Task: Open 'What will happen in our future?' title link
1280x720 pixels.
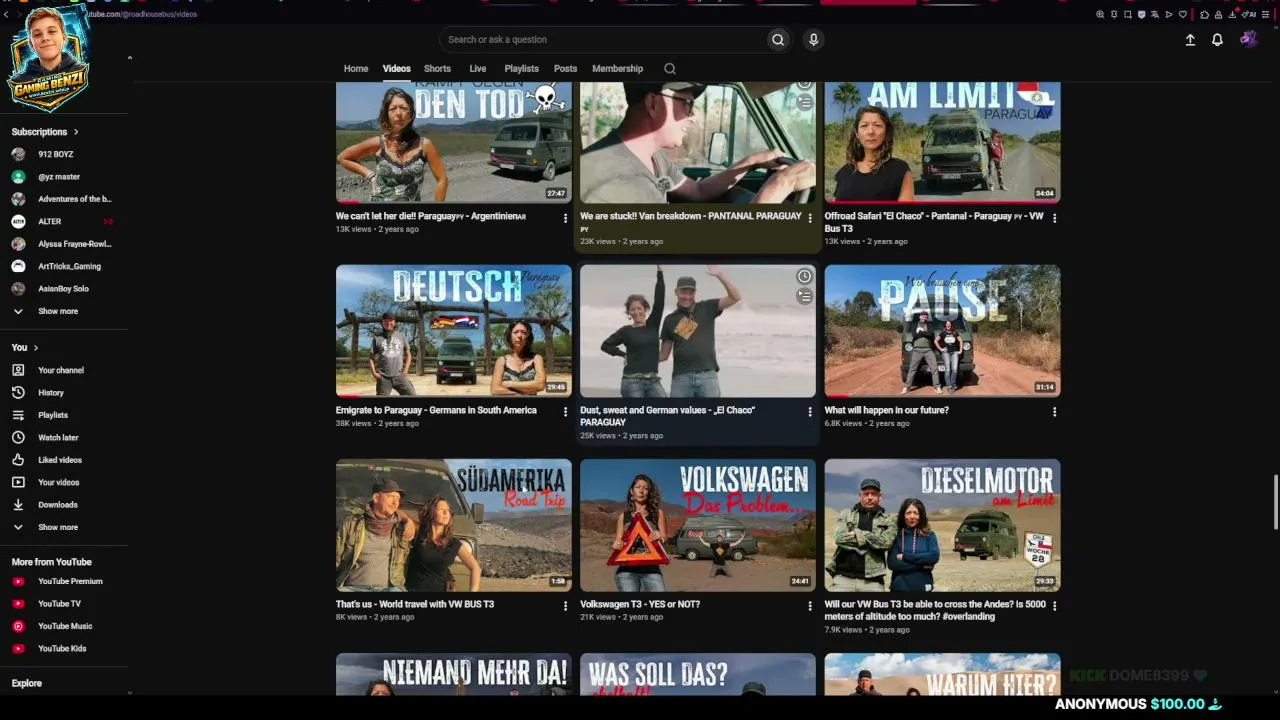Action: coord(886,410)
